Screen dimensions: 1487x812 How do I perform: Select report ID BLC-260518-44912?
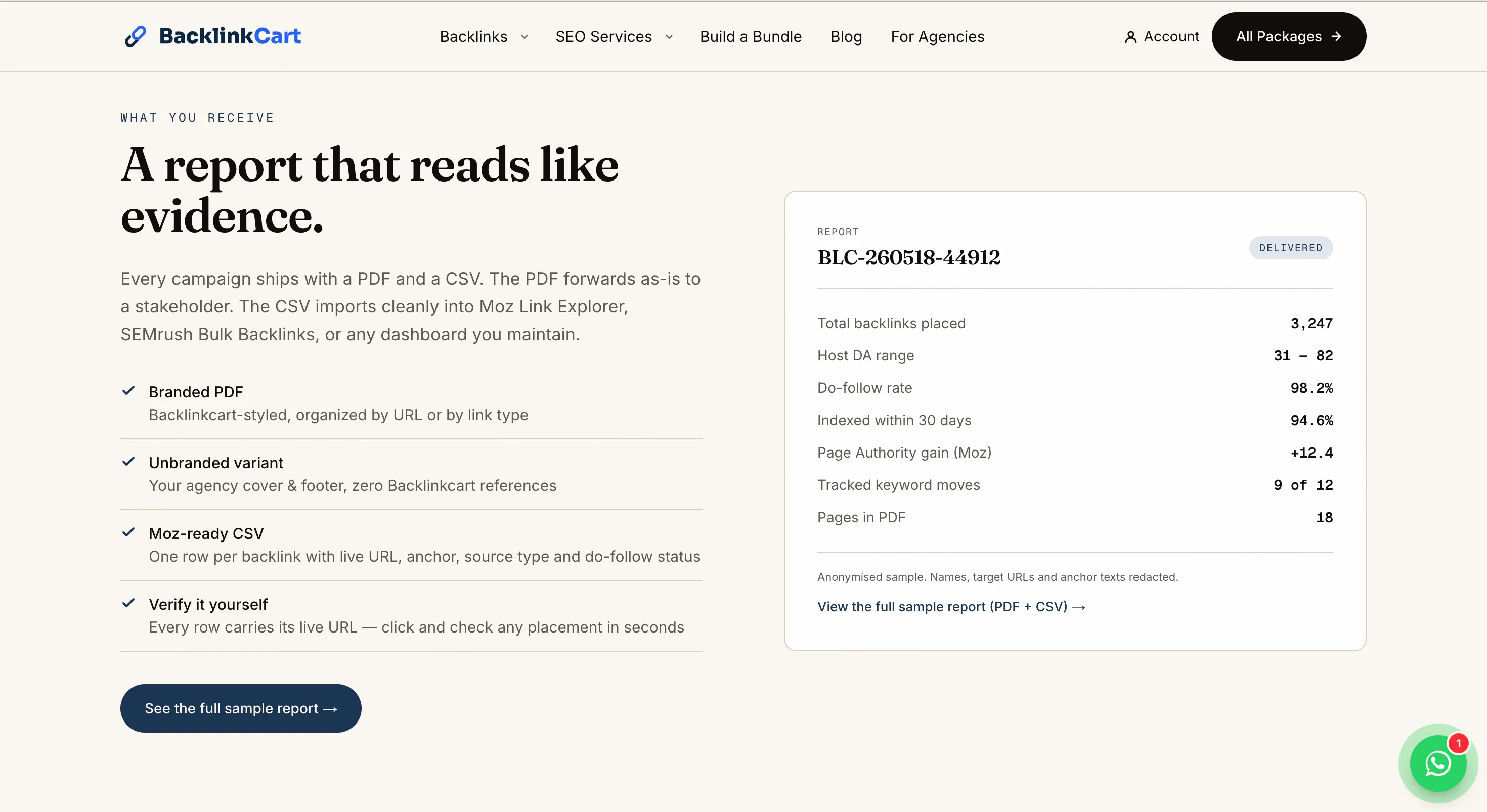908,257
